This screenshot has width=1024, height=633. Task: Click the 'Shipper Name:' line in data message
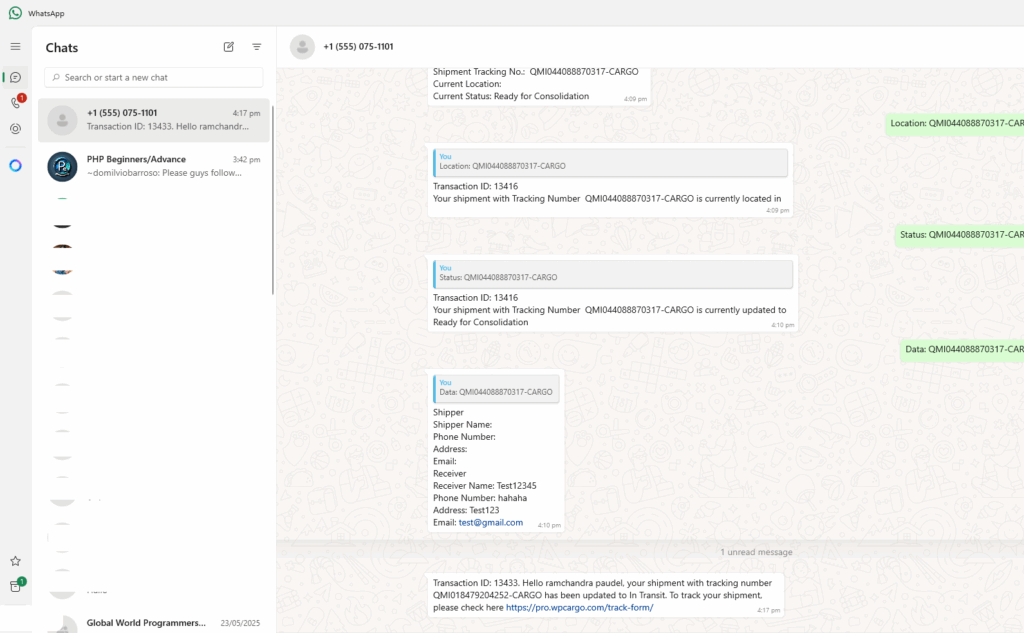tap(462, 425)
